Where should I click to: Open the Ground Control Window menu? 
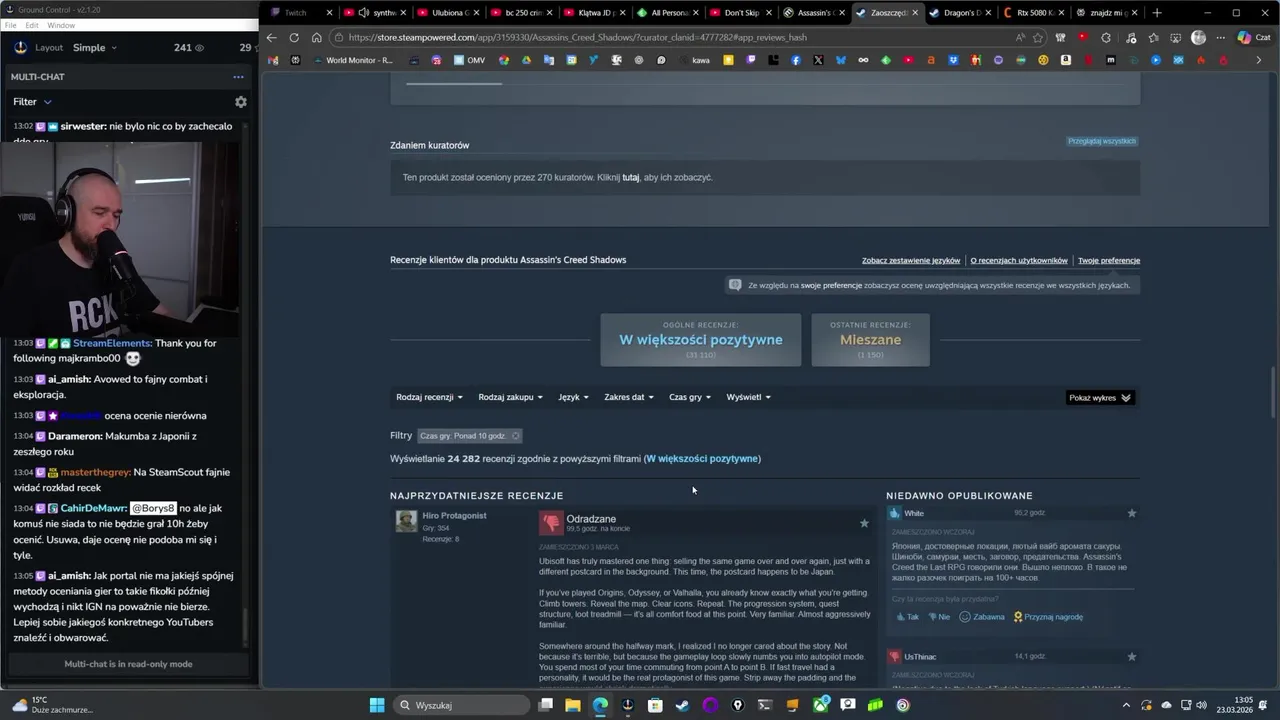click(61, 25)
